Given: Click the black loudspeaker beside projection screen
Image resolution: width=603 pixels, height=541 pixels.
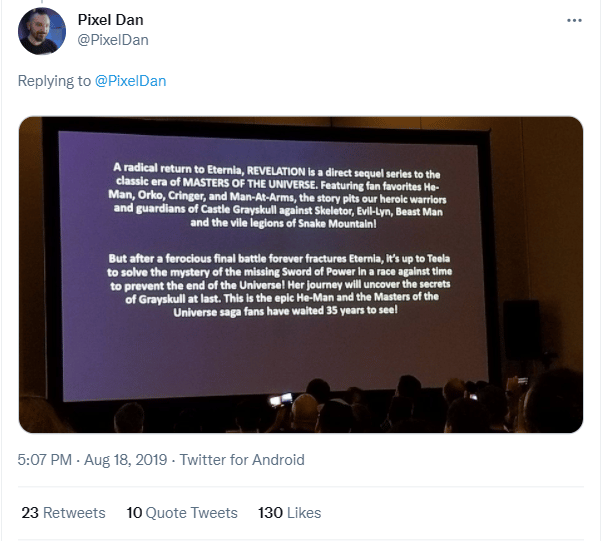Looking at the screenshot, I should [x=521, y=330].
